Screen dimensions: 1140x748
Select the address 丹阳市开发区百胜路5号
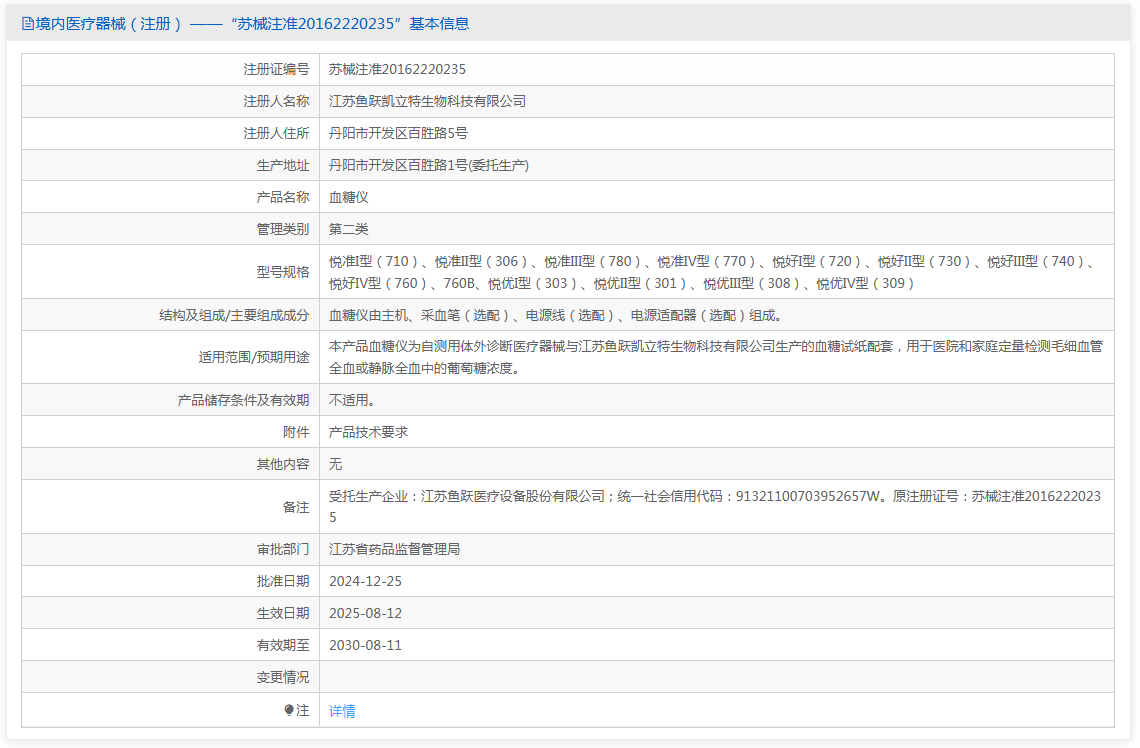[x=398, y=133]
